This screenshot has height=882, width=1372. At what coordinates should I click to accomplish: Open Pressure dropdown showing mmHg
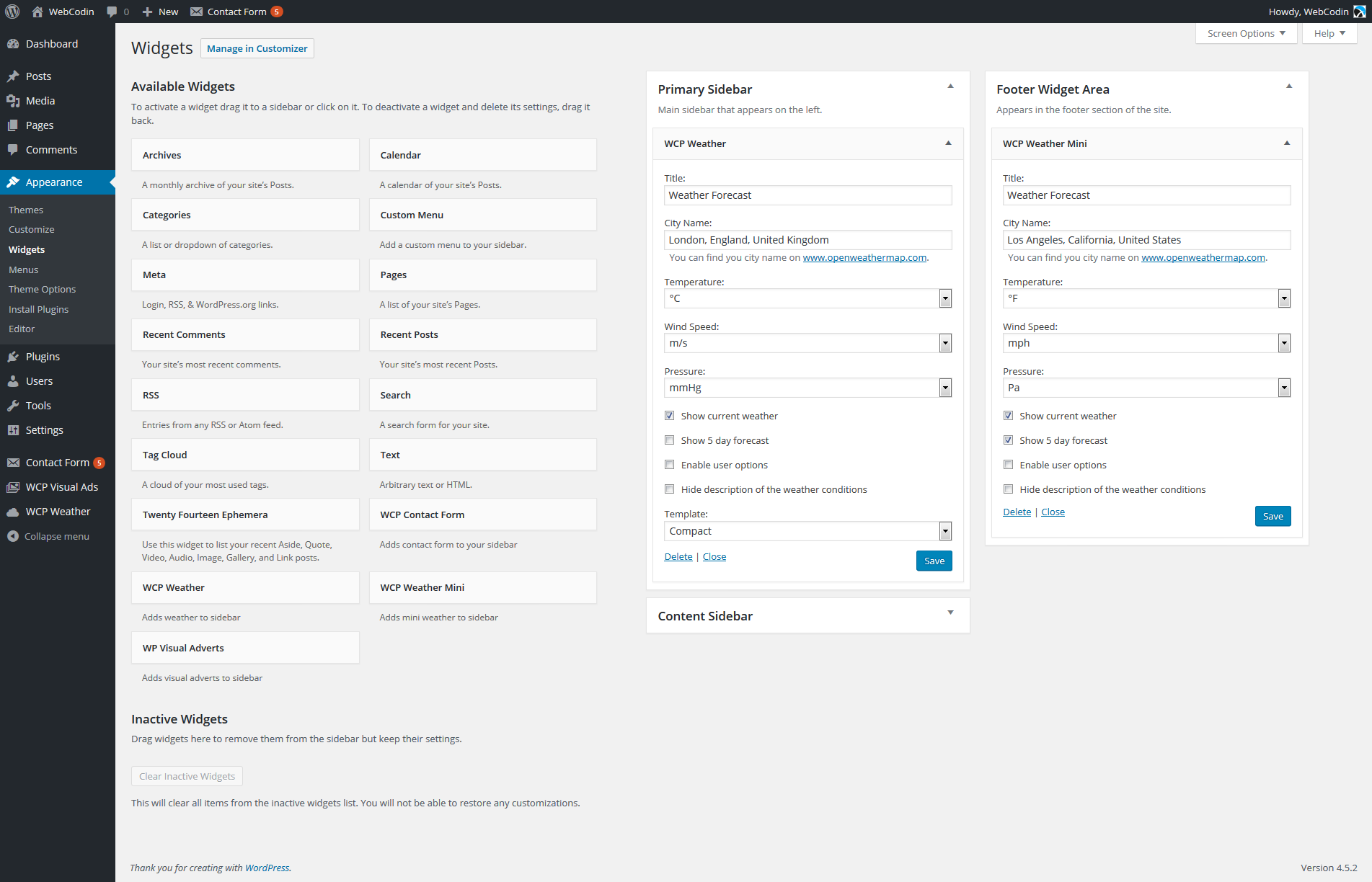click(x=807, y=388)
